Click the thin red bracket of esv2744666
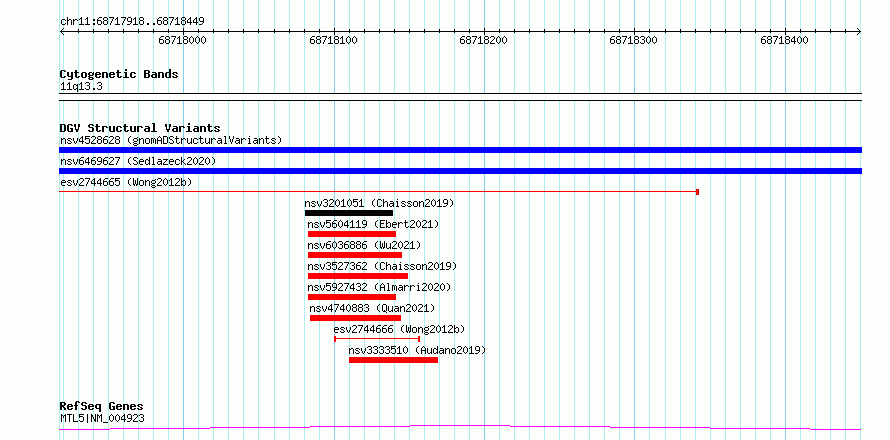Image resolution: width=890 pixels, height=440 pixels. (x=377, y=339)
